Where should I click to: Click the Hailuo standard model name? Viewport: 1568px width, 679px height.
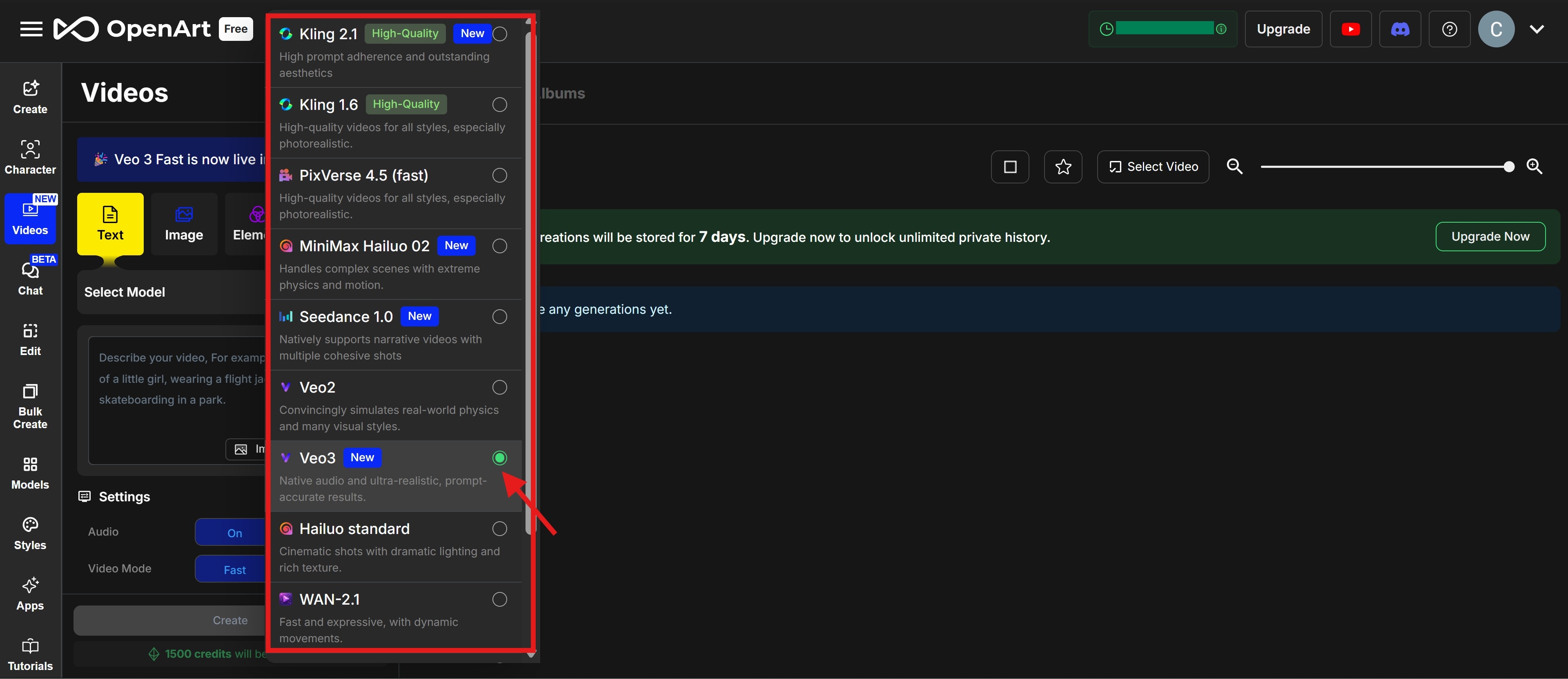[x=354, y=528]
